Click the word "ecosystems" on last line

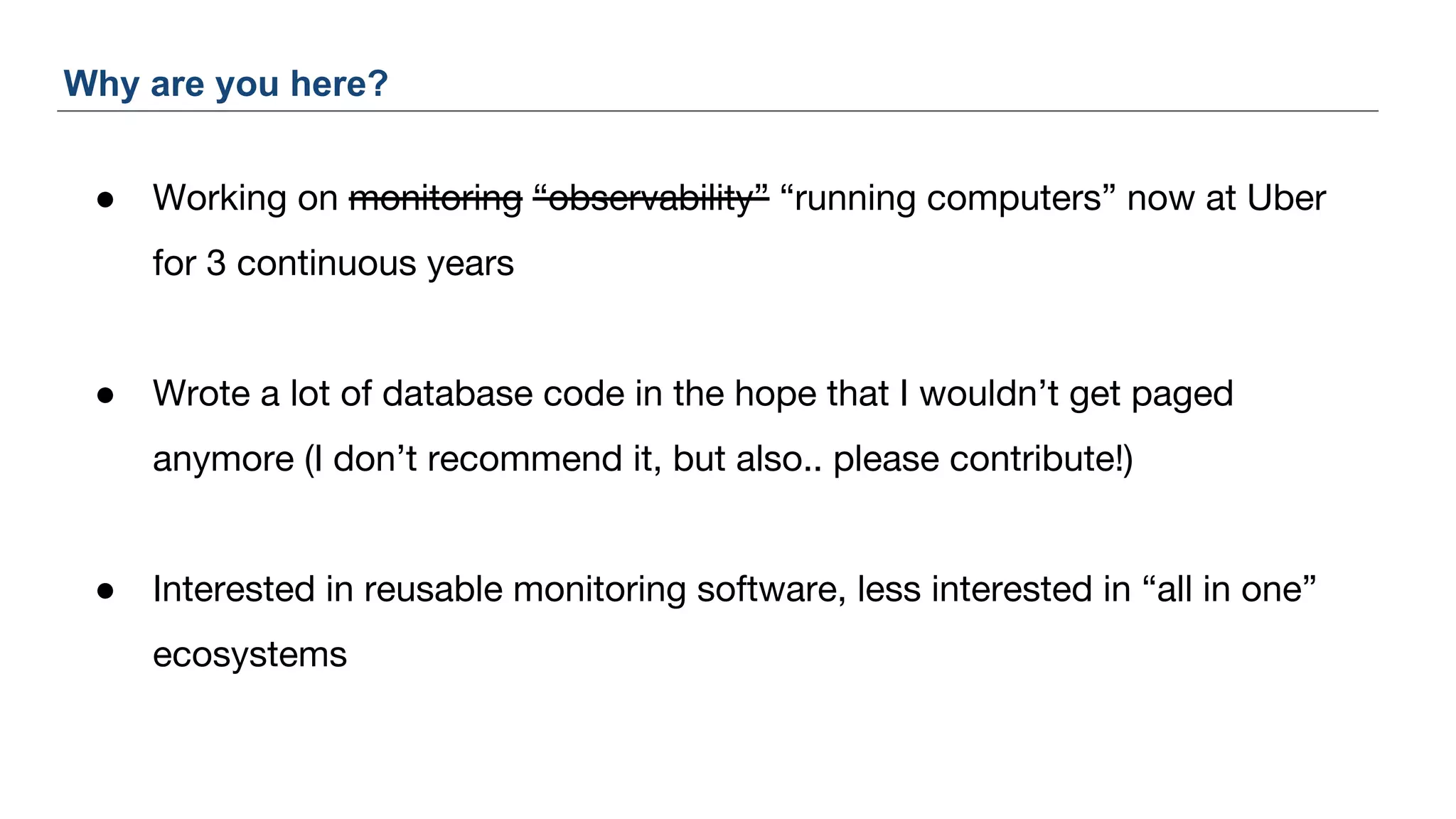pos(250,655)
